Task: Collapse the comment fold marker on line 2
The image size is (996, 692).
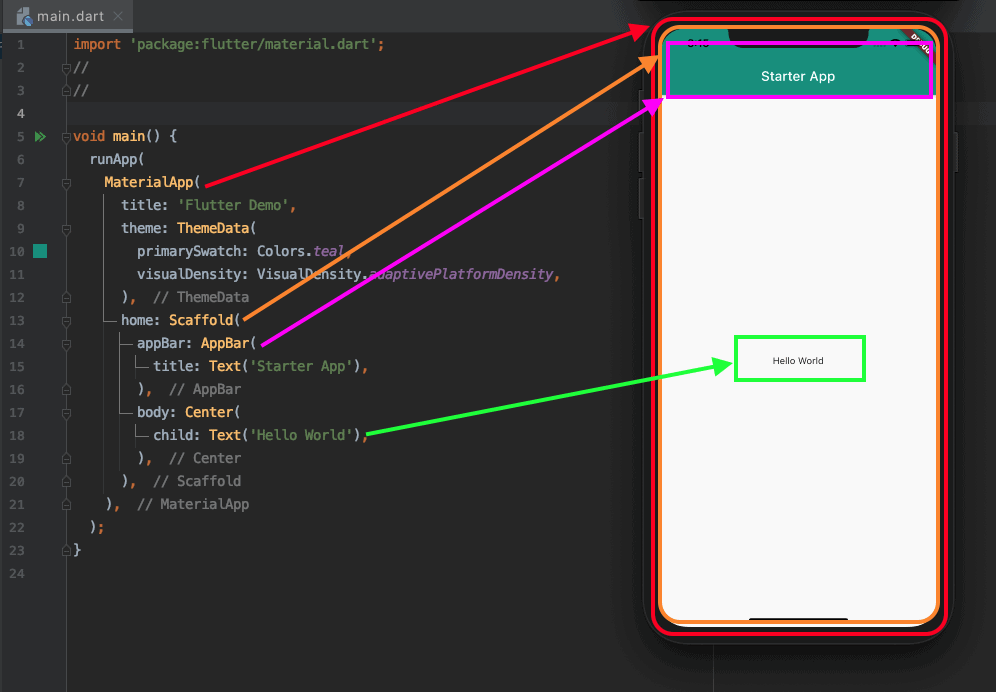Action: click(x=66, y=67)
